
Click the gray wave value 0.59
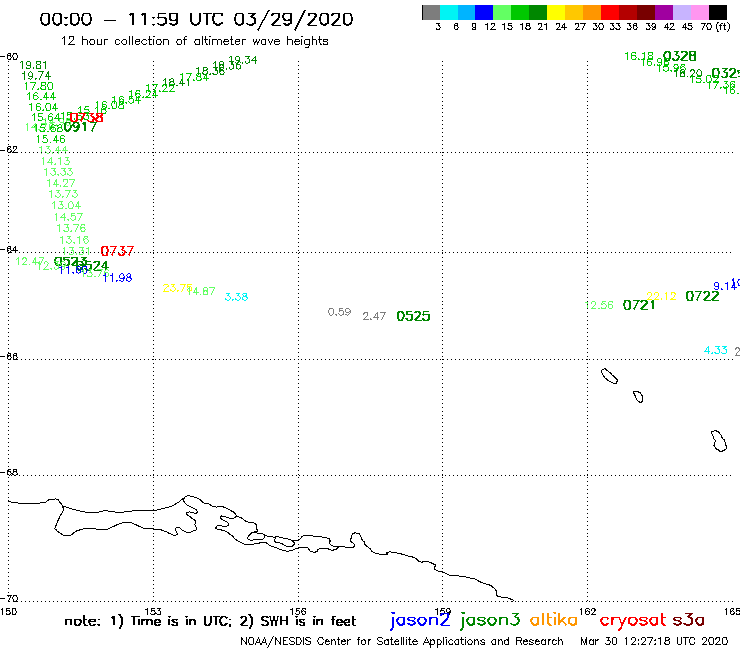pyautogui.click(x=339, y=312)
